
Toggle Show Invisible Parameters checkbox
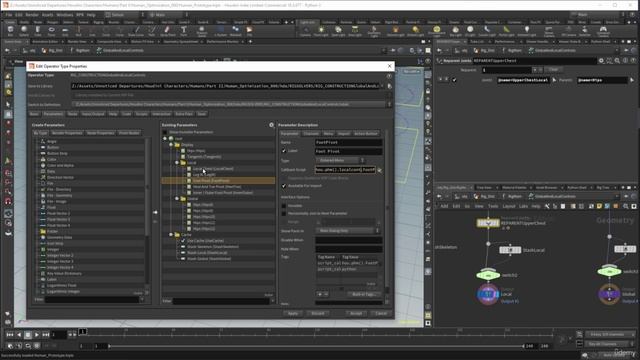(165, 132)
